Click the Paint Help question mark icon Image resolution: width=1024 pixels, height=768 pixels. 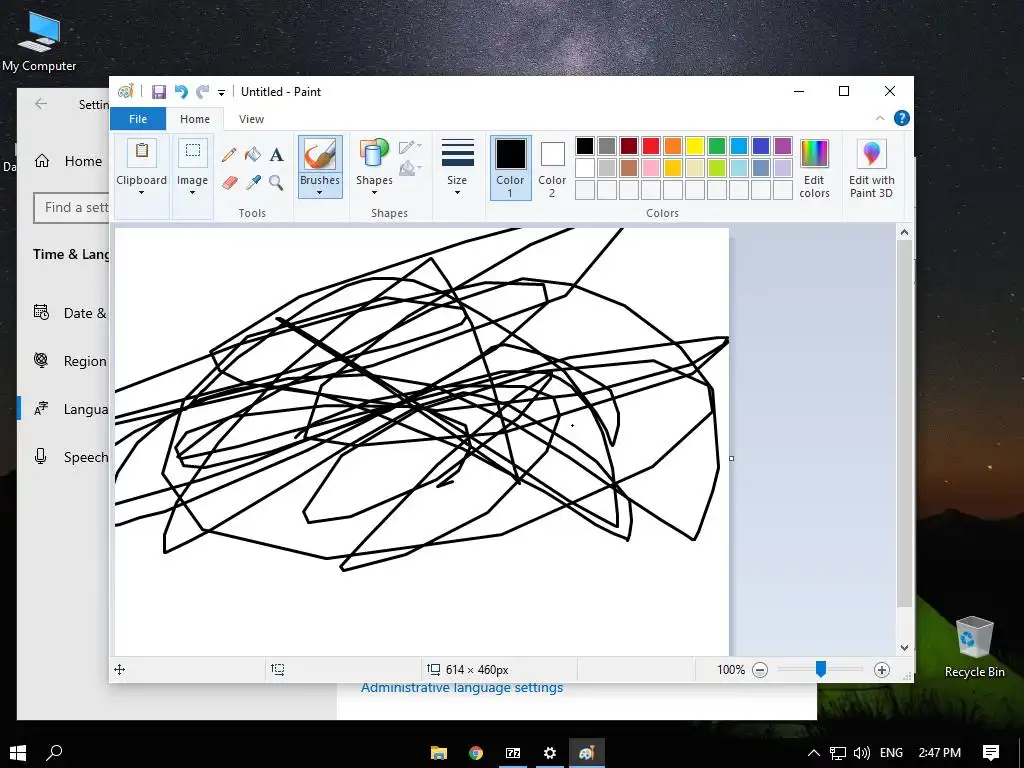click(902, 118)
